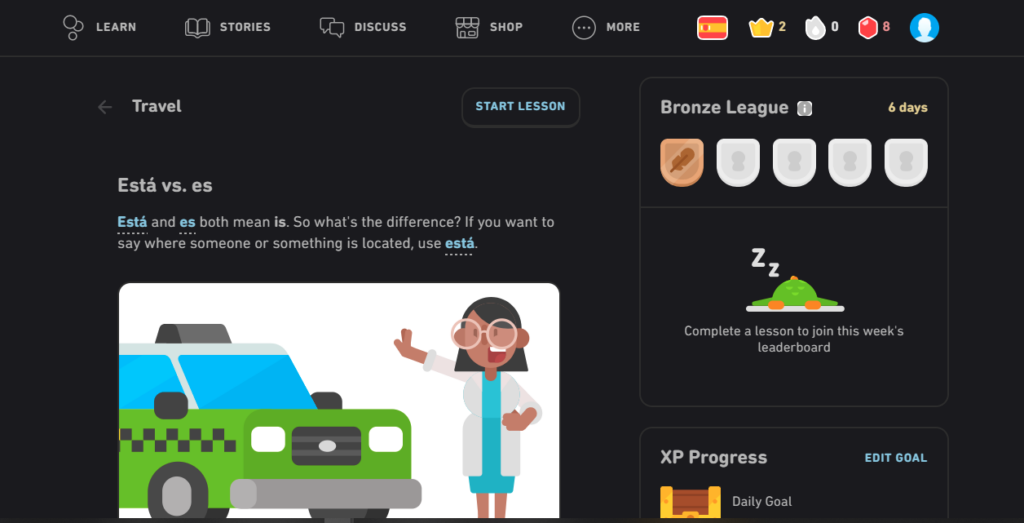
Task: Click the back arrow beside Travel
Action: pyautogui.click(x=104, y=107)
